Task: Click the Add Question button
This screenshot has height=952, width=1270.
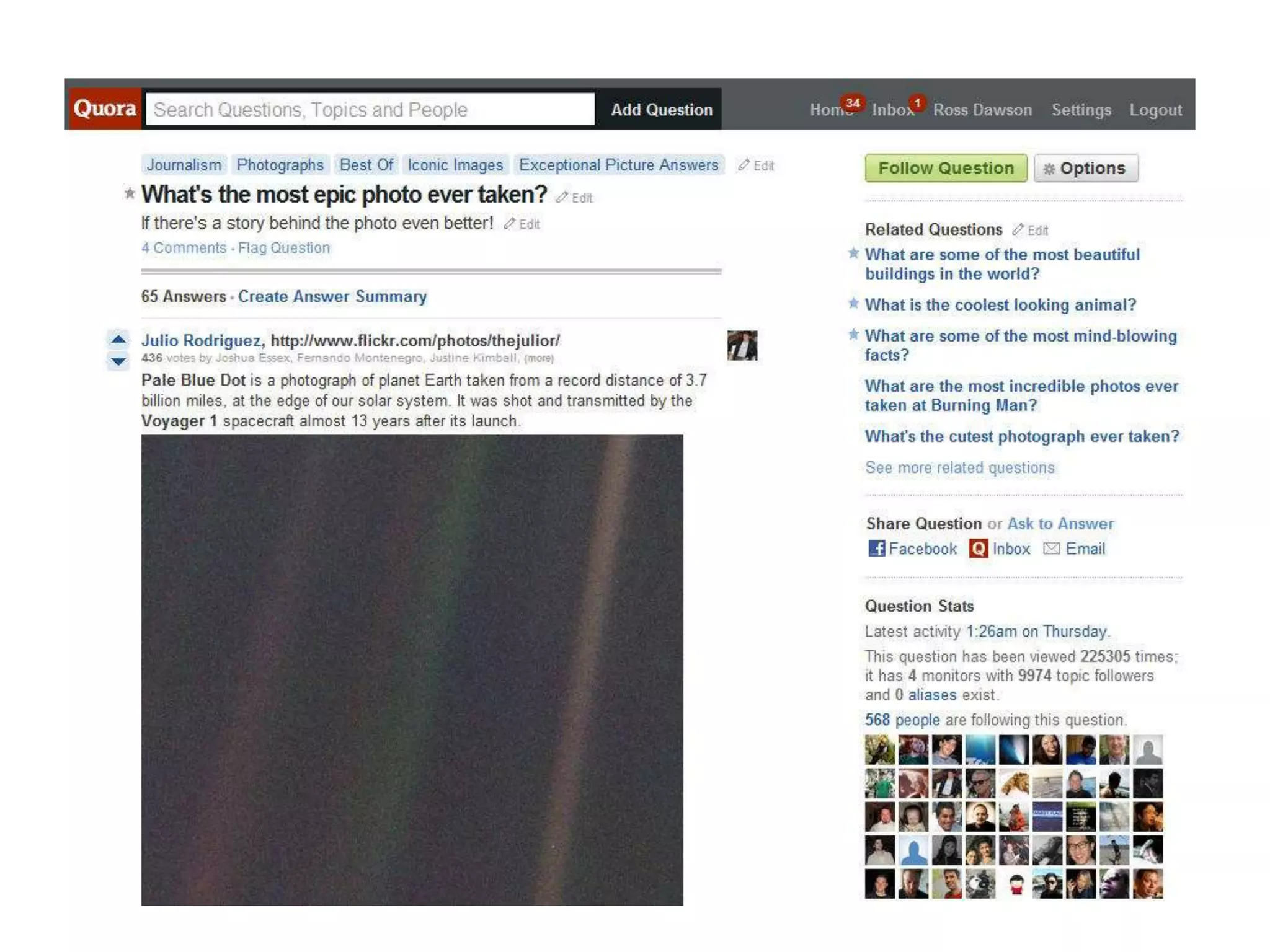Action: tap(661, 110)
